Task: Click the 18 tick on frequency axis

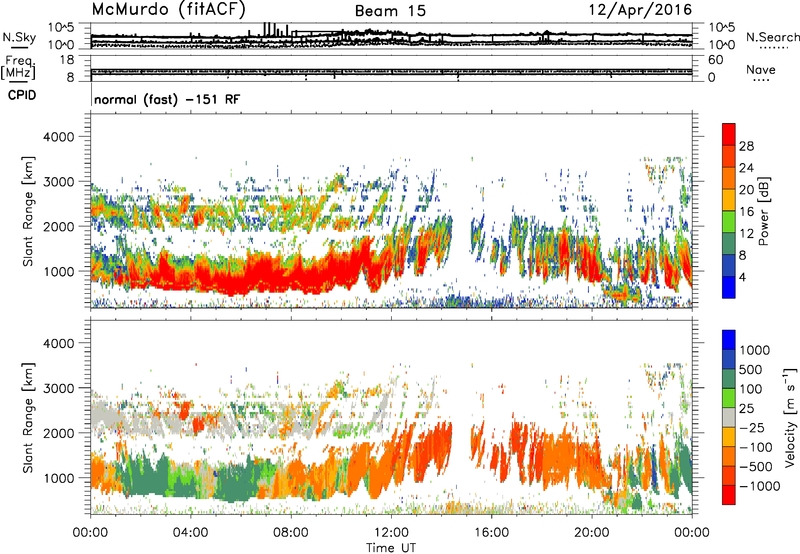Action: click(x=67, y=60)
